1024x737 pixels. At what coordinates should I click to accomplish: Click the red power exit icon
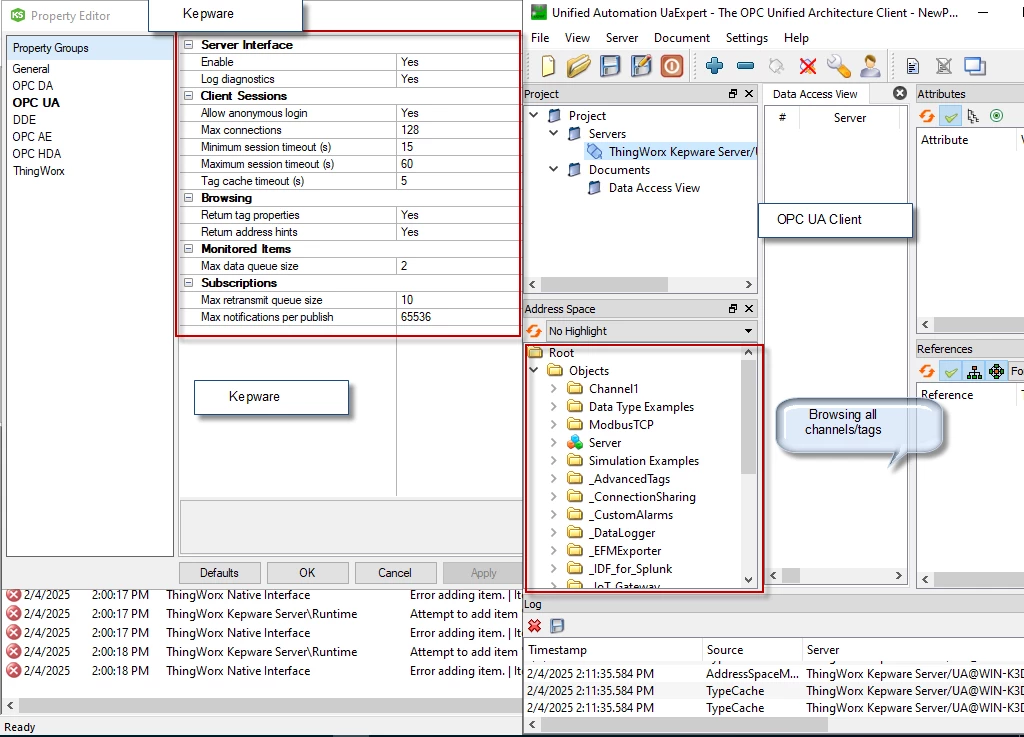(x=672, y=66)
